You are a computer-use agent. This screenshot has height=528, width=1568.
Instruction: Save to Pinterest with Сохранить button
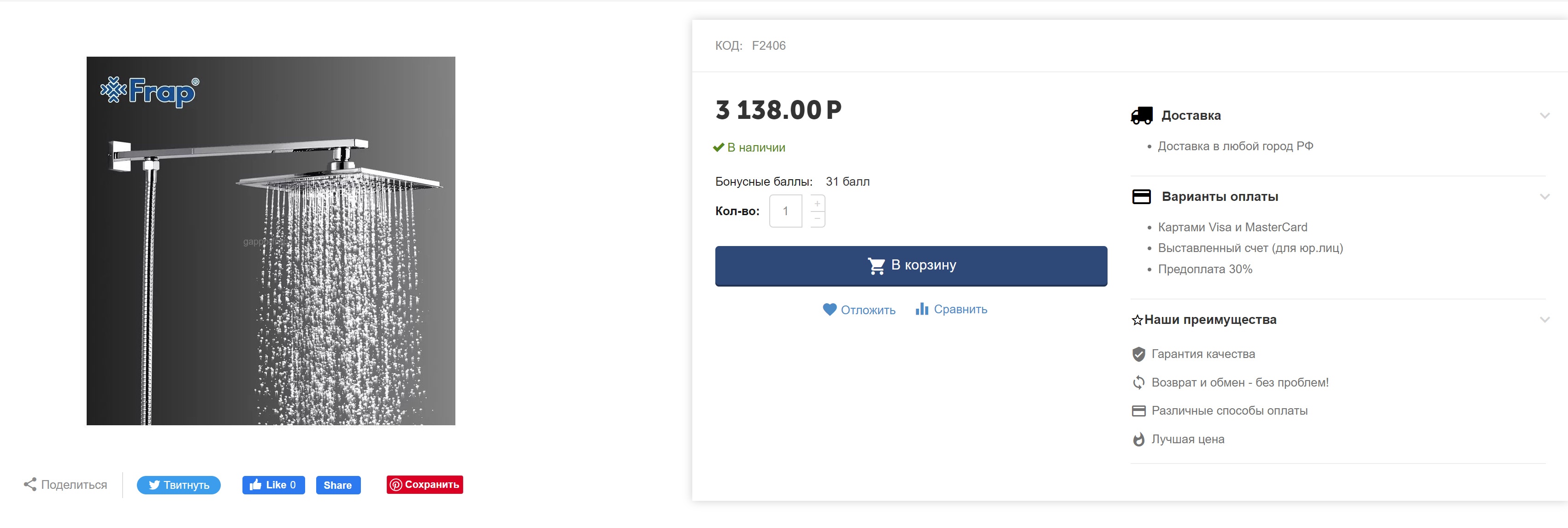(425, 485)
